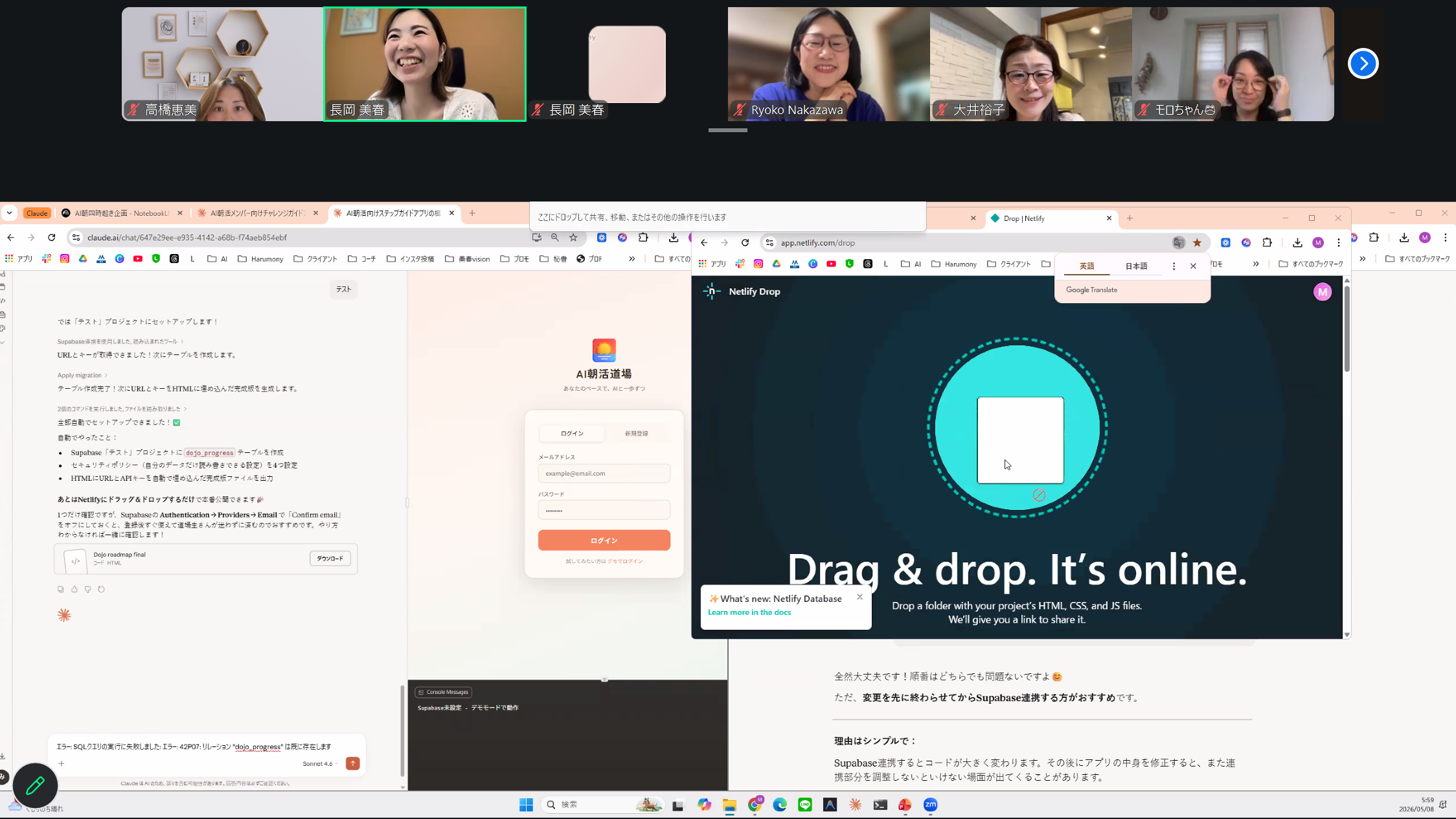Click the ダウンロード button for Dojo roadmap final
This screenshot has width=1456, height=819.
(330, 559)
